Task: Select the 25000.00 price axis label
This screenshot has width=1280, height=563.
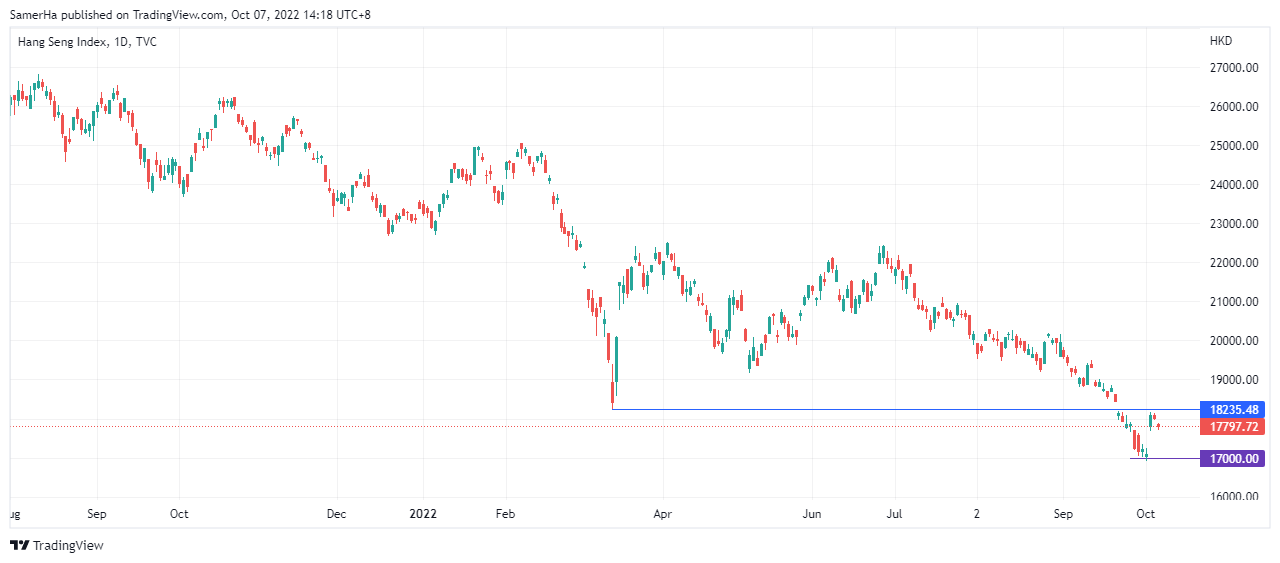Action: 1235,146
